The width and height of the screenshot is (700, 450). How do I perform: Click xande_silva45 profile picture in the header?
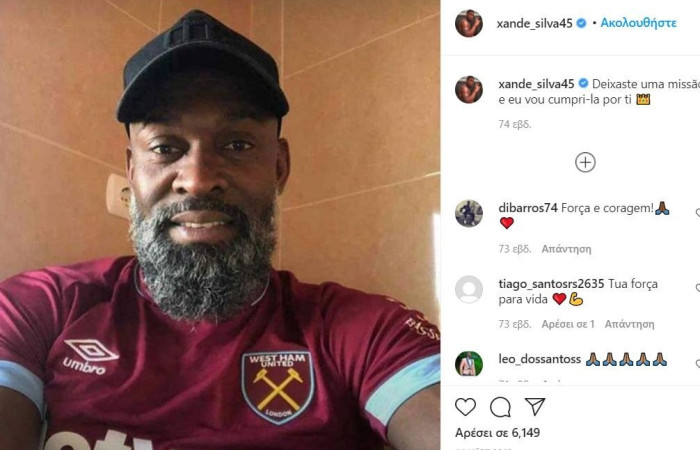[x=469, y=23]
